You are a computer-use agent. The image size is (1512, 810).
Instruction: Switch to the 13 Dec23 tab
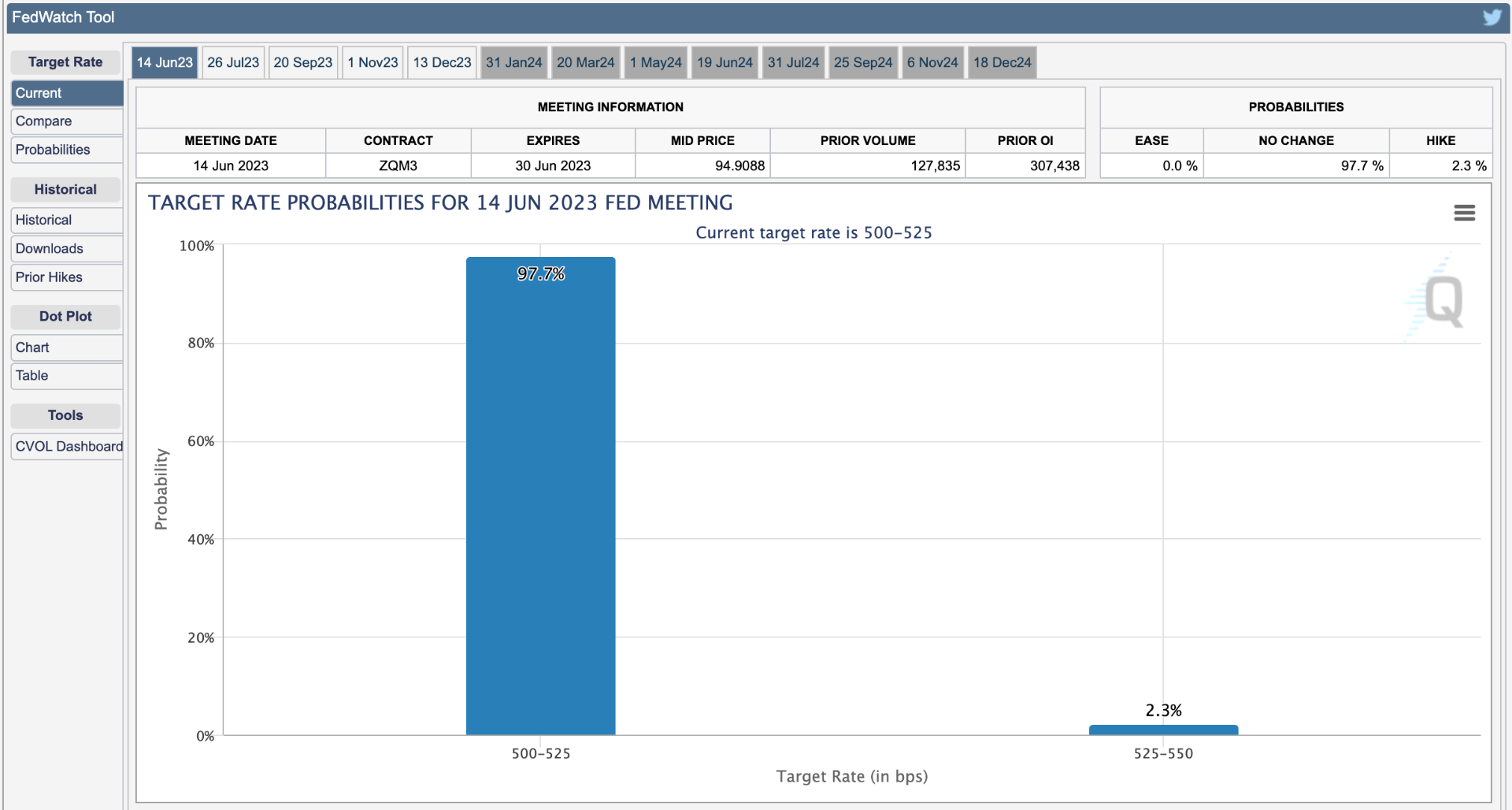(x=443, y=62)
